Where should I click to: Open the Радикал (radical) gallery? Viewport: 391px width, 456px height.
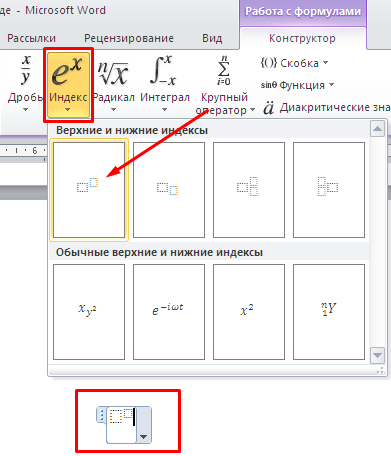[x=113, y=84]
